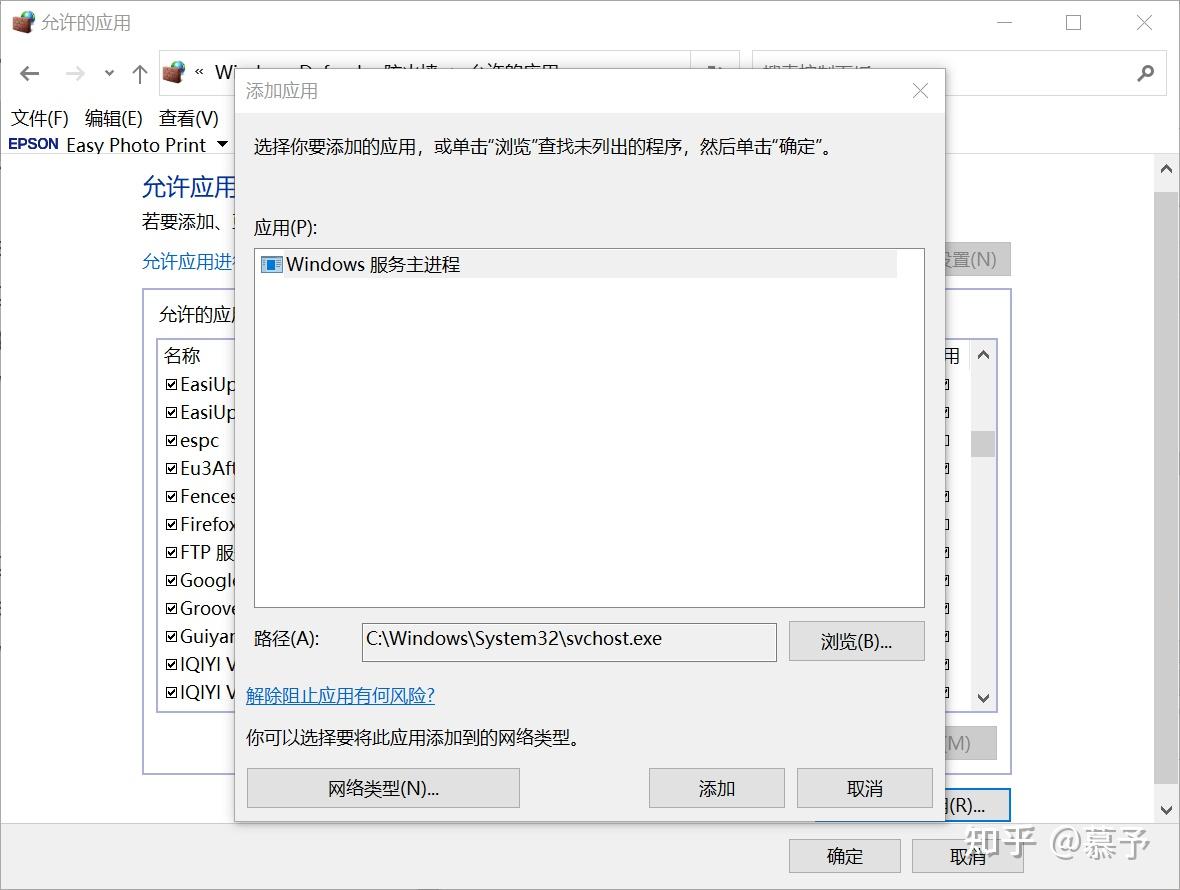
Task: Toggle the second IQIYI checkbox
Action: point(171,692)
